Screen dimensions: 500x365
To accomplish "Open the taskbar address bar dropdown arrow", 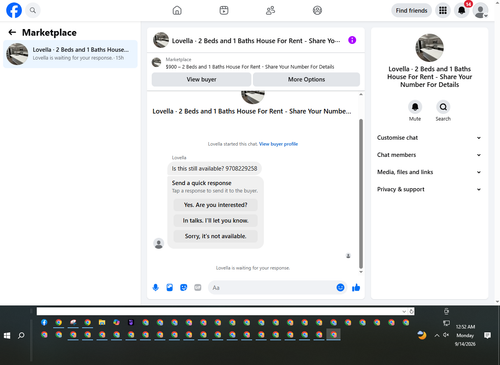I will click(404, 312).
